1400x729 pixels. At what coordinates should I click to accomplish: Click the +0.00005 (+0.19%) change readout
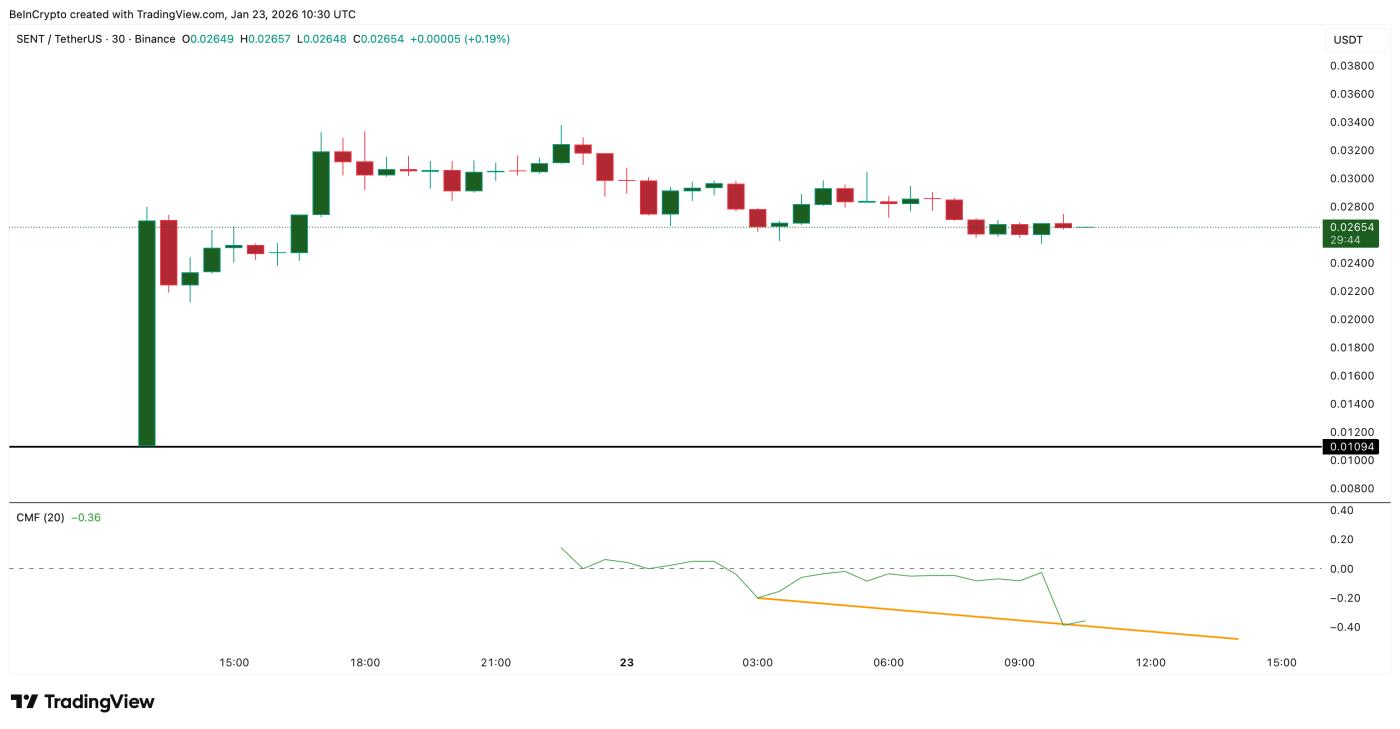tap(461, 39)
